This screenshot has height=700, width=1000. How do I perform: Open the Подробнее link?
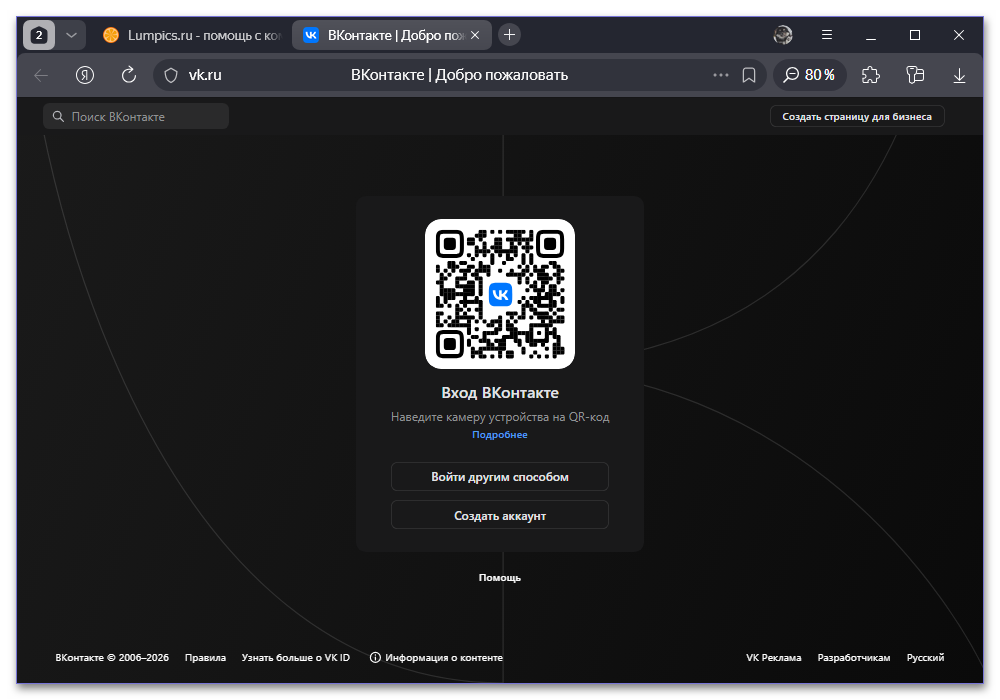pos(499,435)
